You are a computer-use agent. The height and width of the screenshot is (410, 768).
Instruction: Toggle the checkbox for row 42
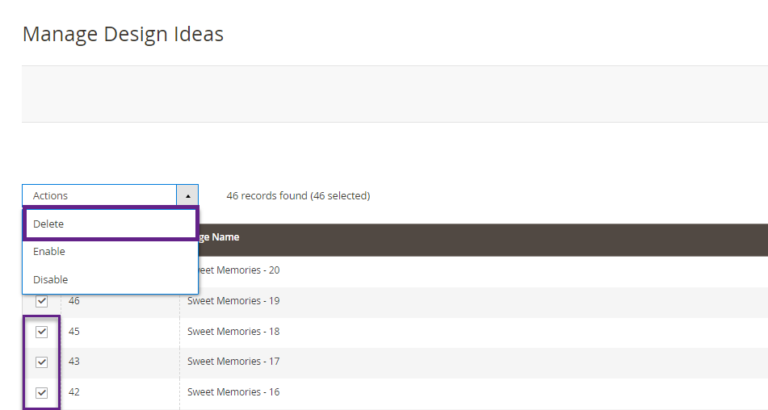41,393
